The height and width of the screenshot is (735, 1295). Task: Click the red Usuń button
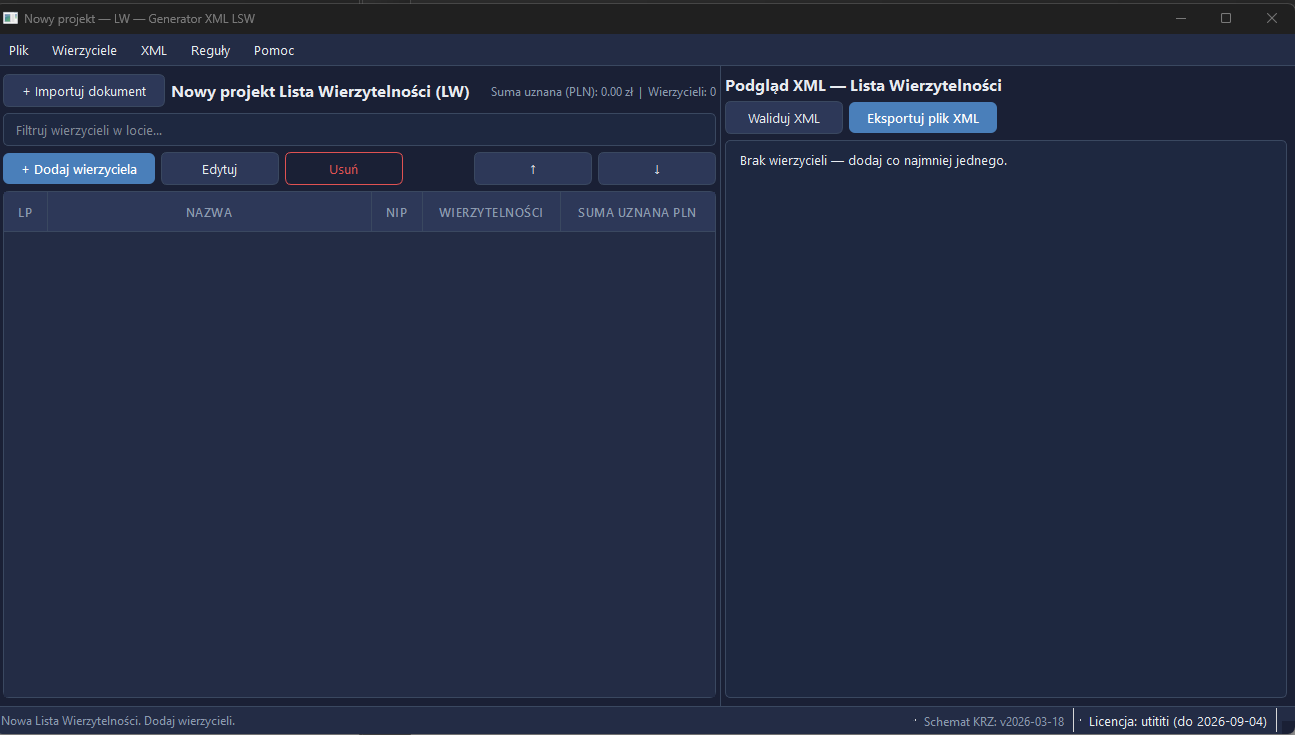coord(344,169)
